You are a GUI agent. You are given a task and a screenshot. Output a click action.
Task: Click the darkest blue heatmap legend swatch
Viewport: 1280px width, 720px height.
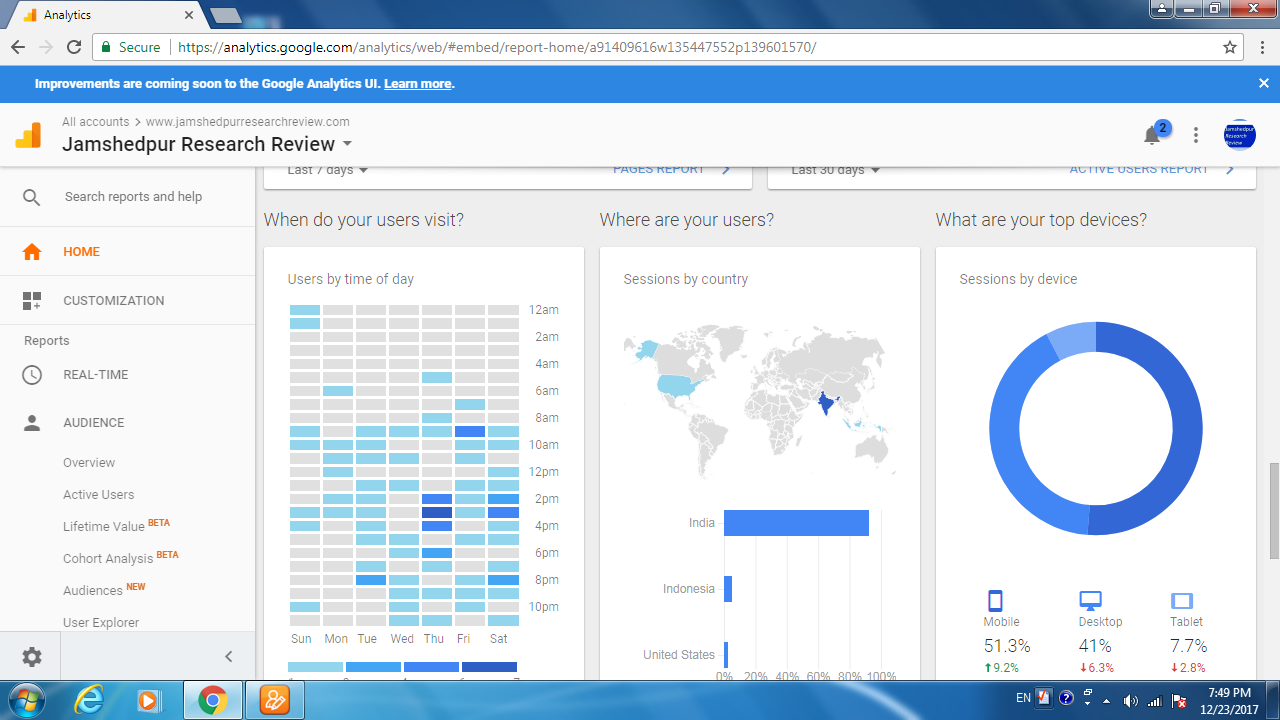[x=489, y=667]
